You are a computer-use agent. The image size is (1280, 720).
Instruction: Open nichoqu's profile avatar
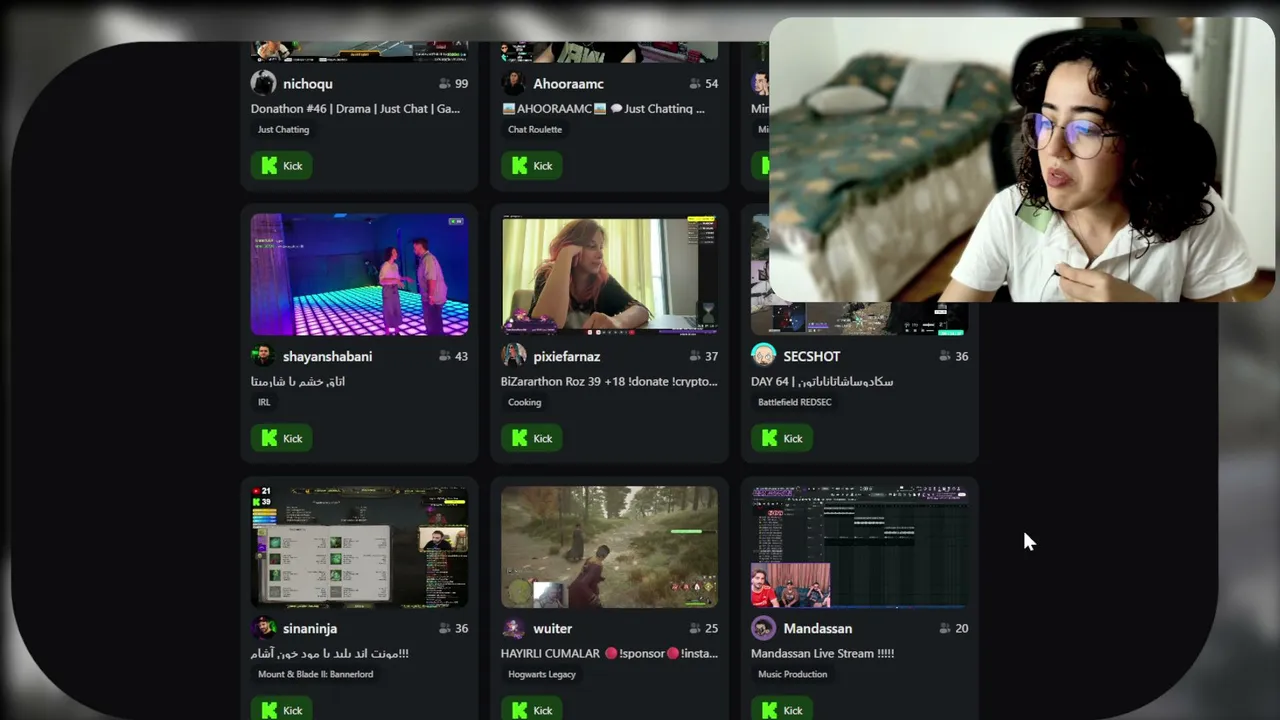tap(263, 83)
